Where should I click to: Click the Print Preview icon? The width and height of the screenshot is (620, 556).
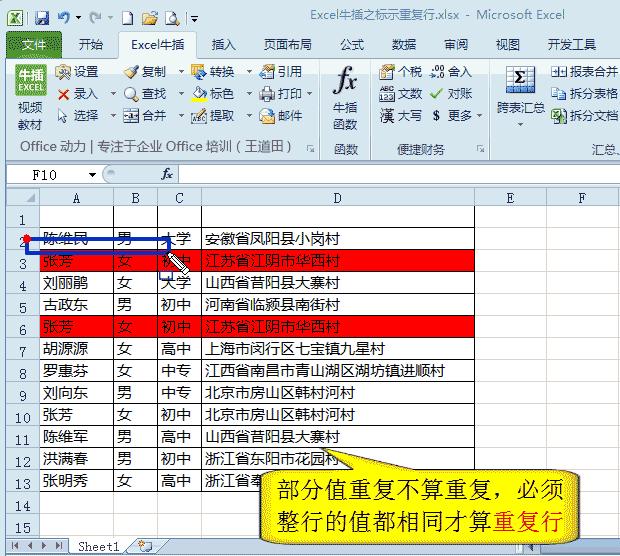(172, 18)
